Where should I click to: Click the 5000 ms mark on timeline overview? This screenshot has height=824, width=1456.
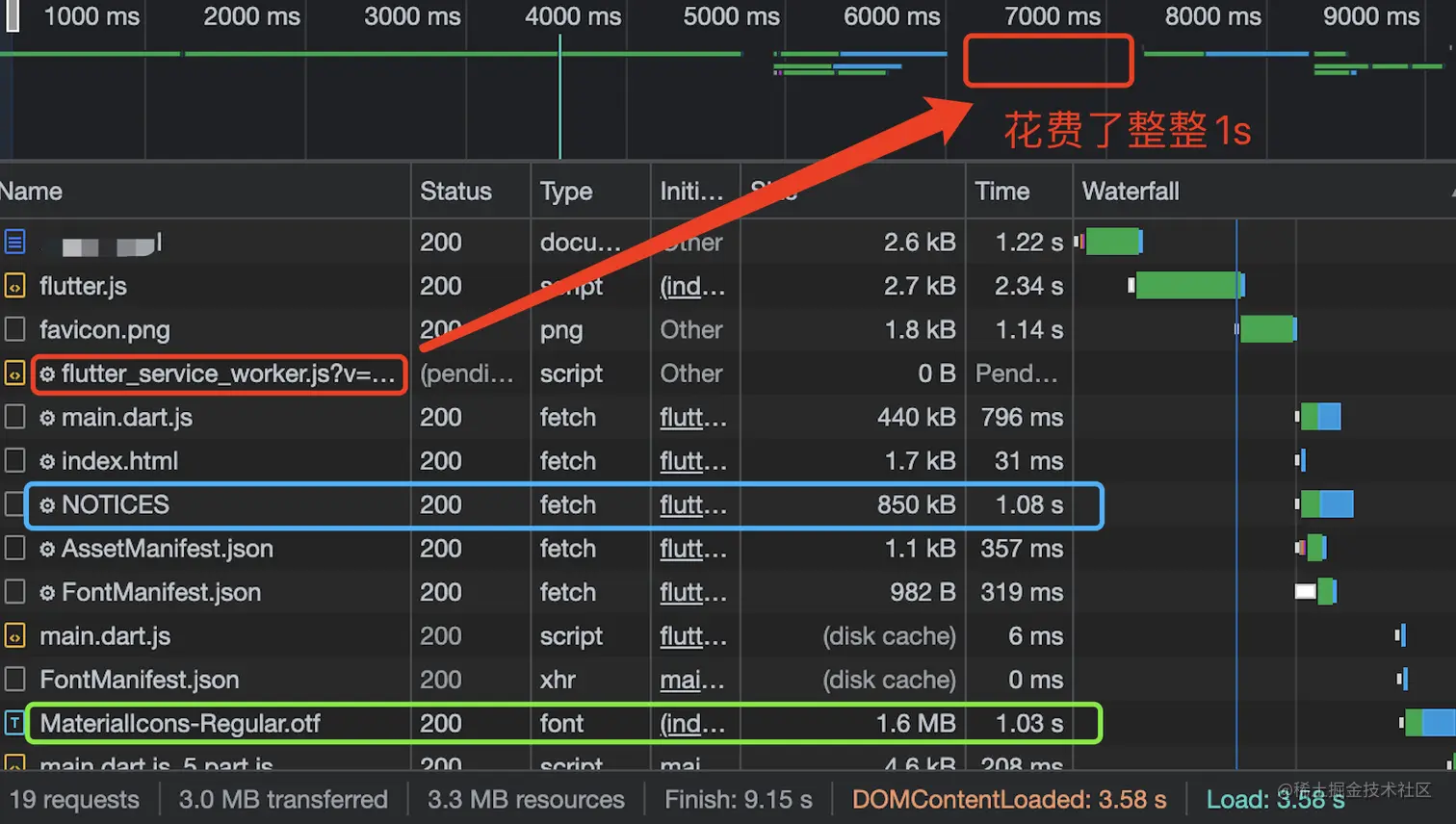pyautogui.click(x=731, y=16)
